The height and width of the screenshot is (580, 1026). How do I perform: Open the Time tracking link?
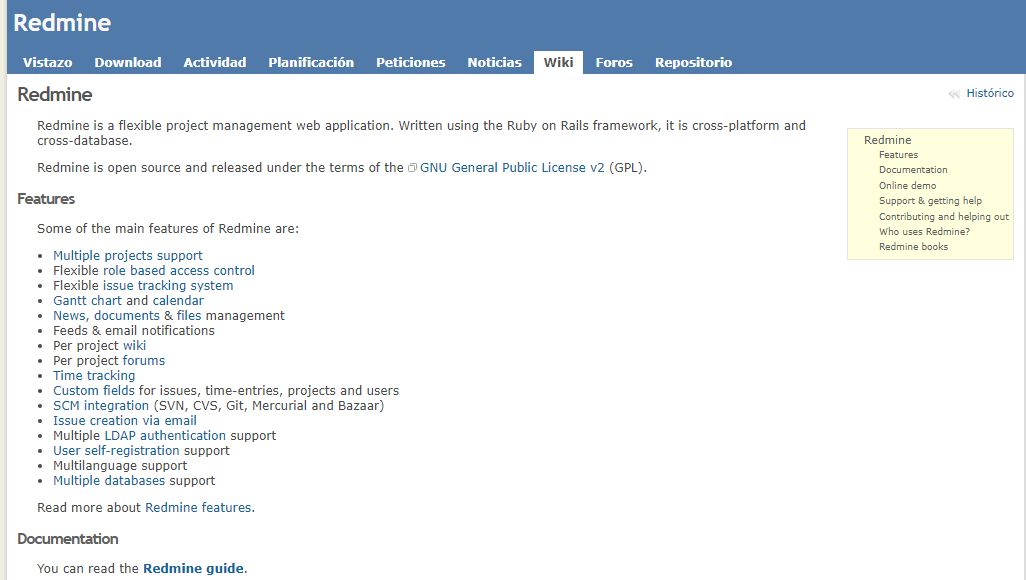(94, 376)
